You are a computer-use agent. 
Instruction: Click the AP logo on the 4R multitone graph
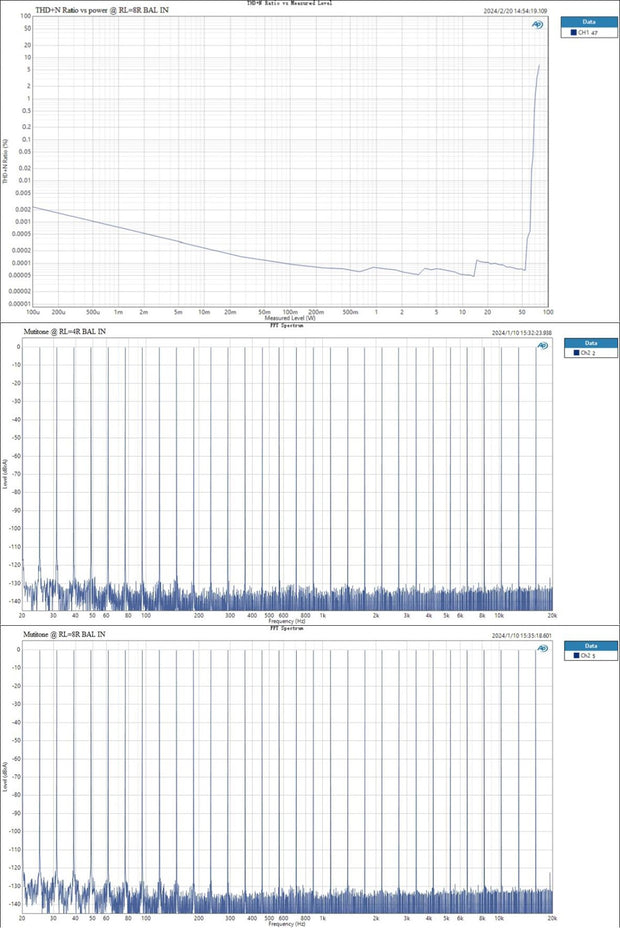(x=541, y=346)
